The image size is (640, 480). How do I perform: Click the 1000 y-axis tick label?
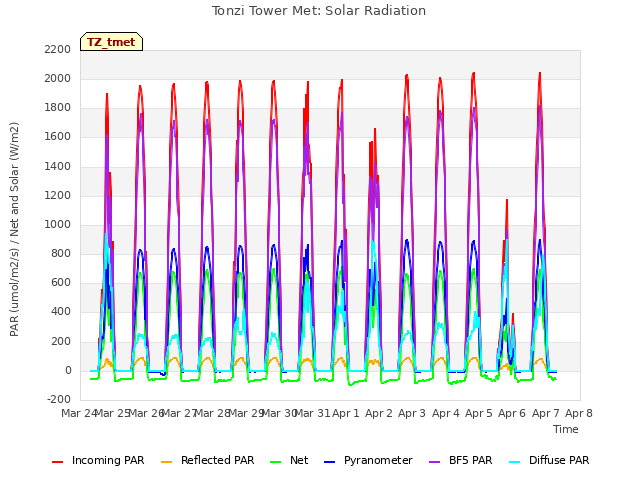click(58, 224)
